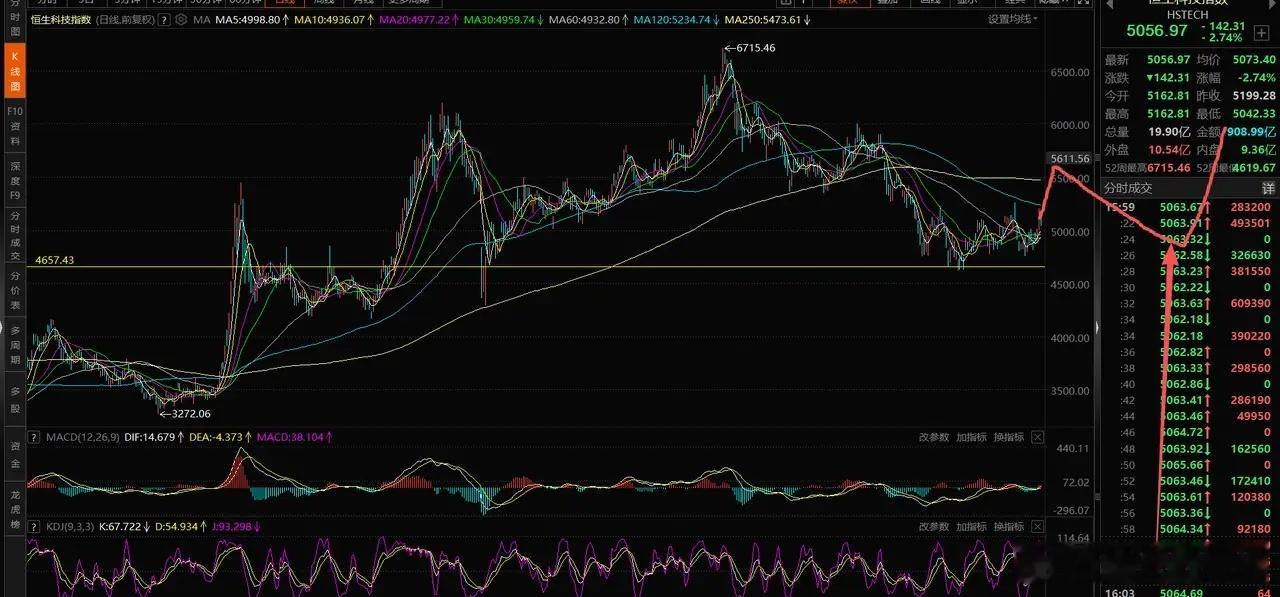Click 加指标 in the MACD panel
Image resolution: width=1280 pixels, height=597 pixels.
tap(971, 437)
